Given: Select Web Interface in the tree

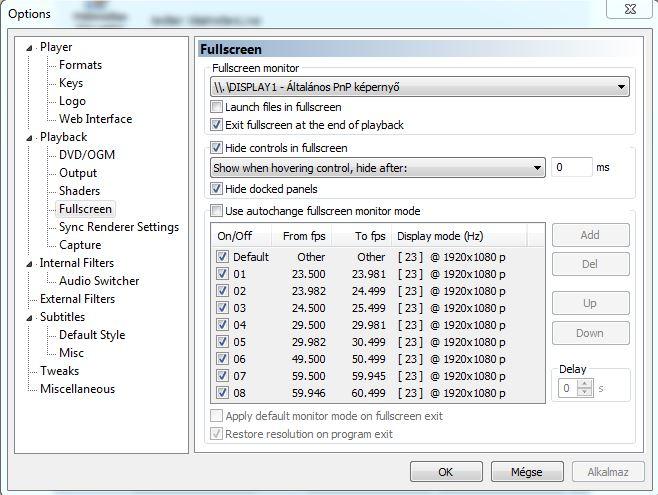Looking at the screenshot, I should (x=95, y=119).
